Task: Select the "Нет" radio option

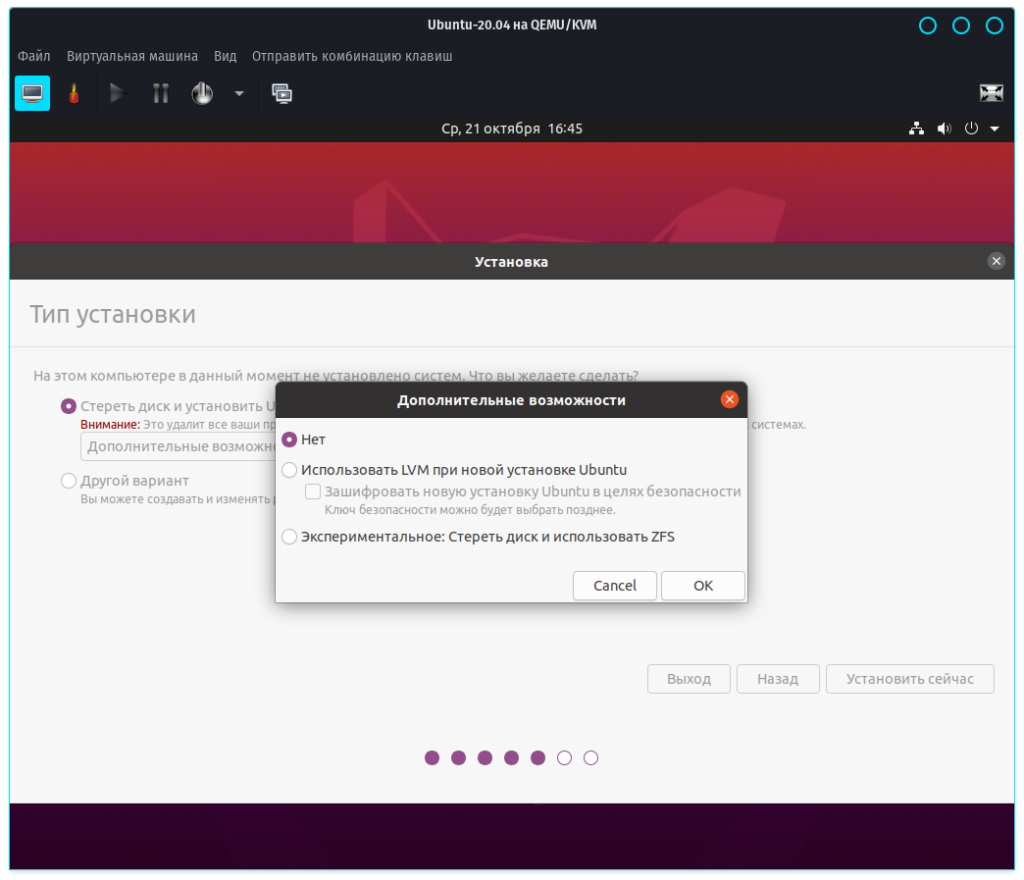Action: tap(290, 439)
